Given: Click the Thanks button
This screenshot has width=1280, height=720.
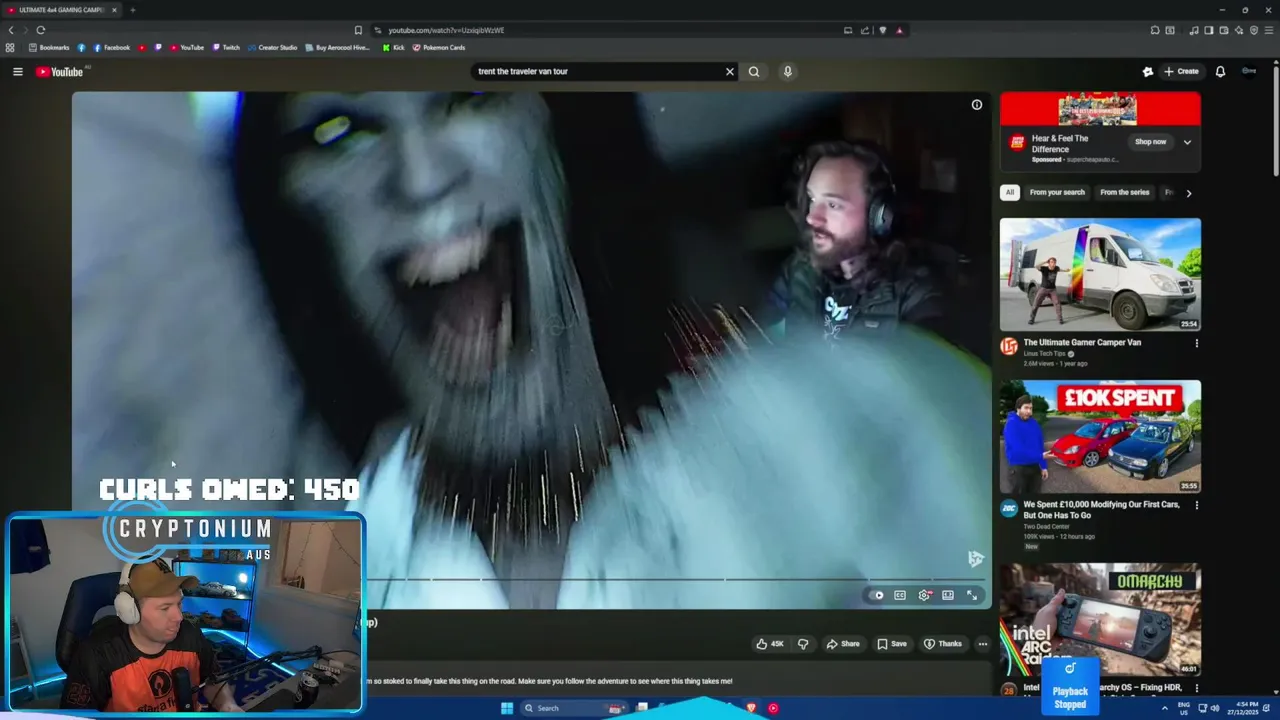Looking at the screenshot, I should pyautogui.click(x=943, y=644).
